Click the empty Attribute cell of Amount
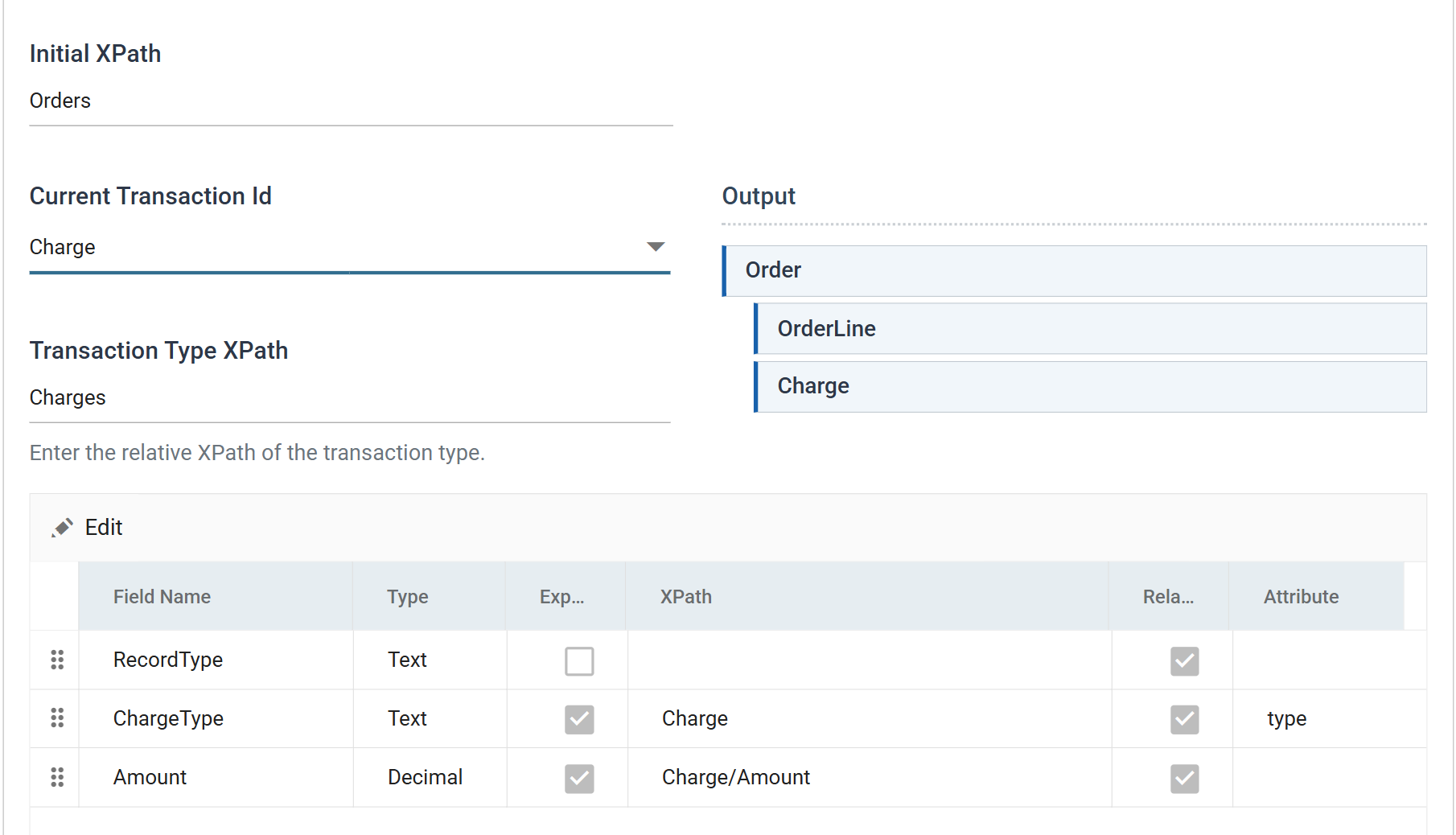This screenshot has height=835, width=1456. pyautogui.click(x=1329, y=777)
